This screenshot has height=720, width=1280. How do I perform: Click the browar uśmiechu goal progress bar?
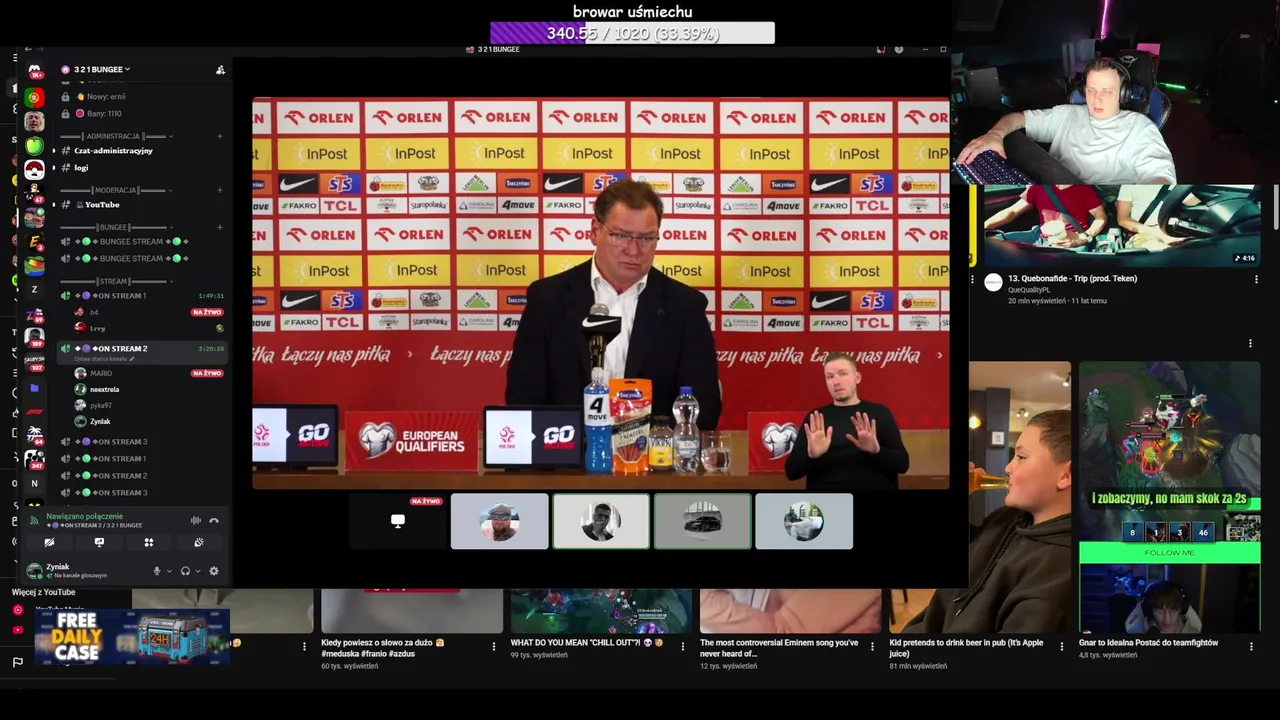[632, 33]
